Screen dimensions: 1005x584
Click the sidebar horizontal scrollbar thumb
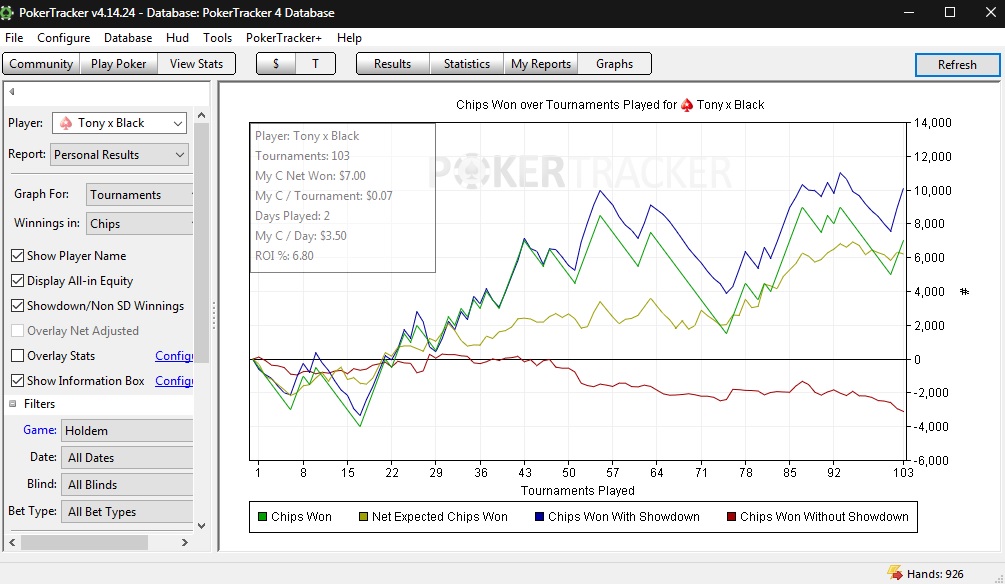[x=85, y=542]
